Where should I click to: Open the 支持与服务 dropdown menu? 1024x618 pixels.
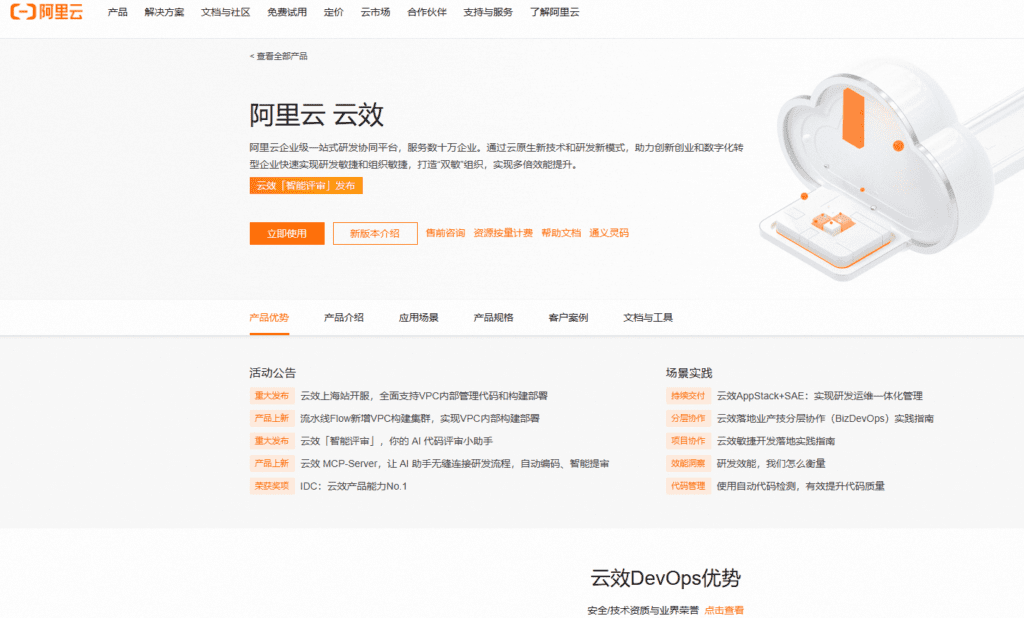(x=489, y=13)
